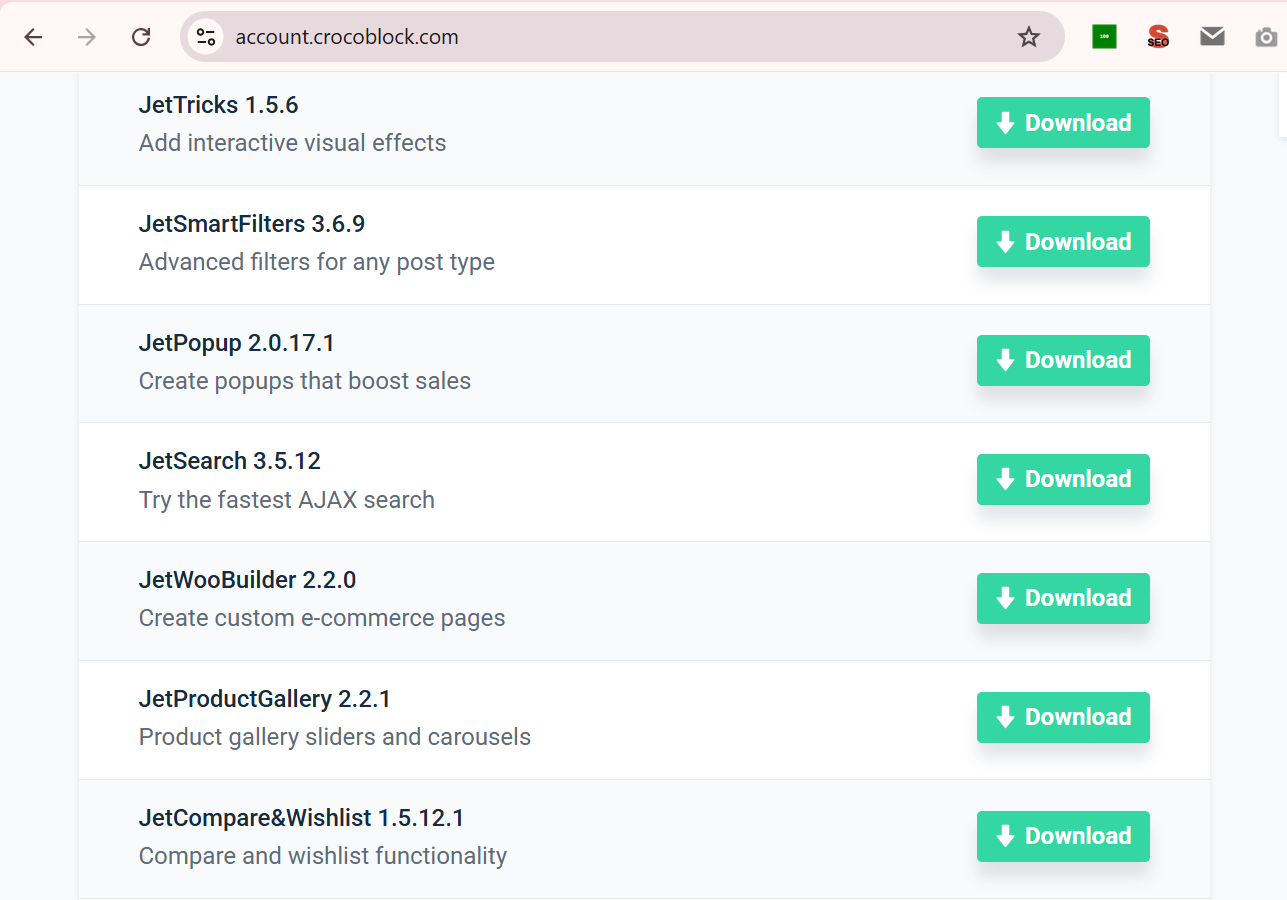Reload the current page

point(141,37)
